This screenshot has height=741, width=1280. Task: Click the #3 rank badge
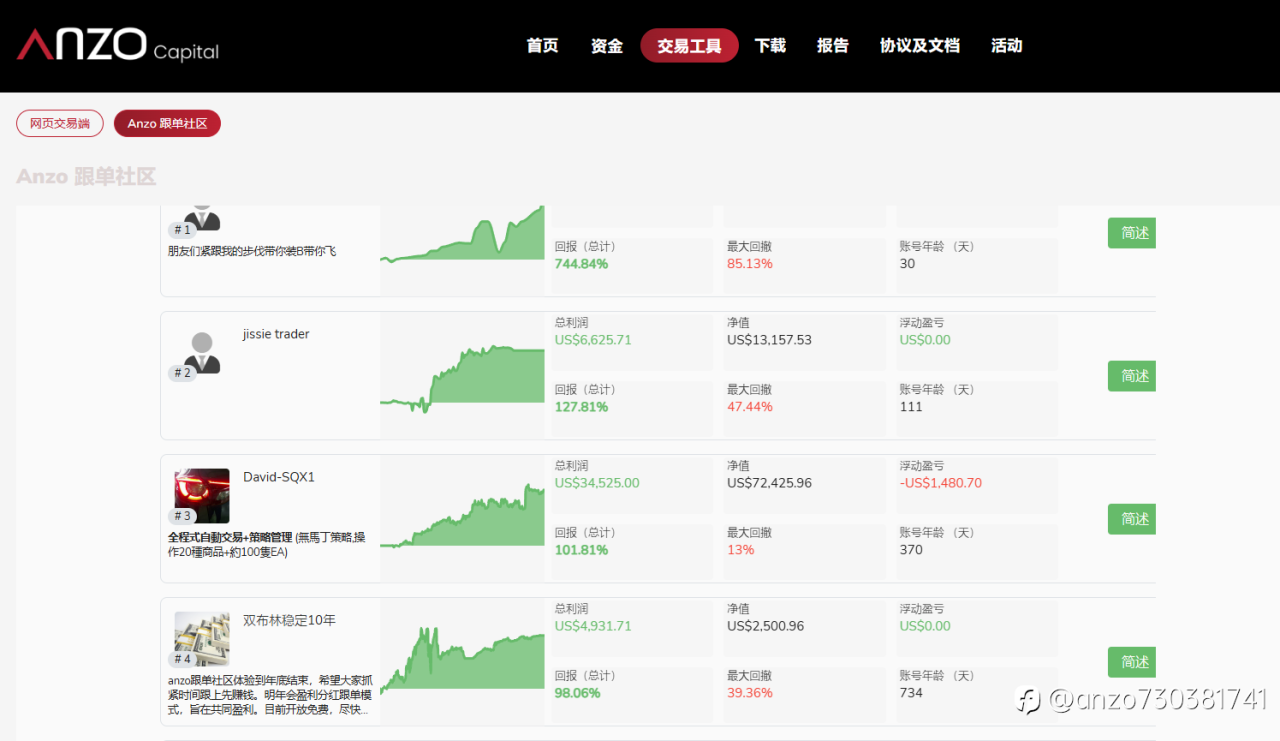coord(182,516)
